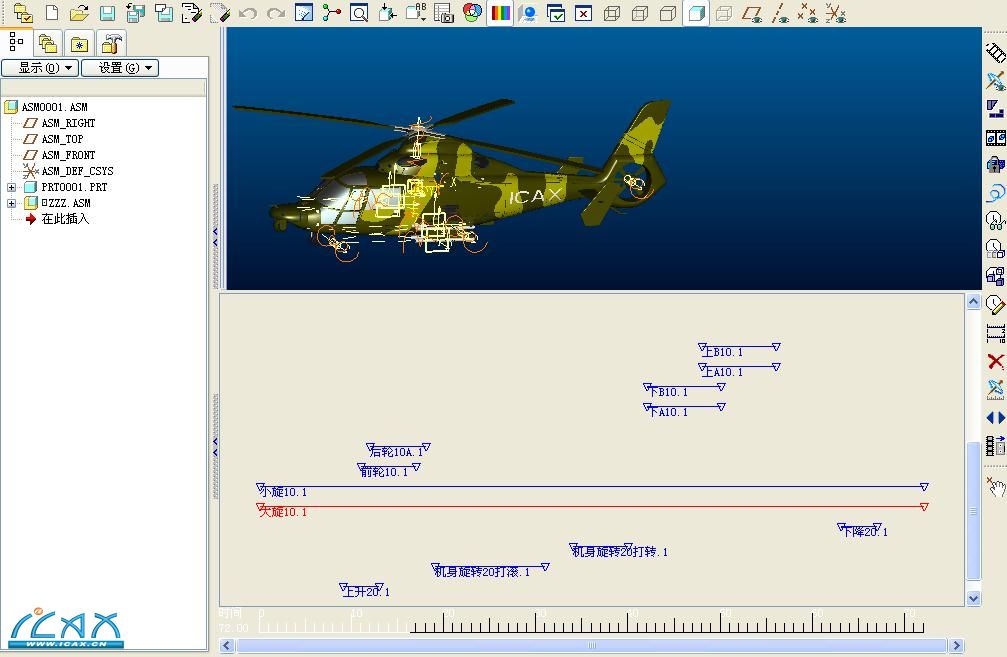
Task: Expand the PRT0001.PRT tree node
Action: pos(12,187)
